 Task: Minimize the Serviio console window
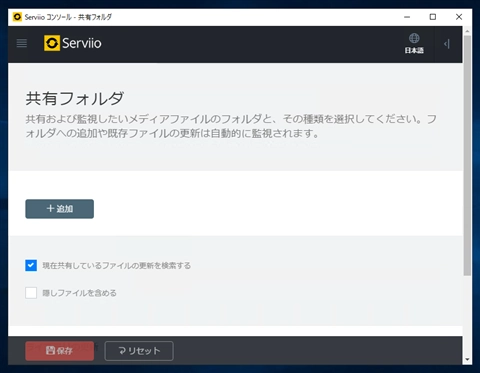(x=407, y=17)
